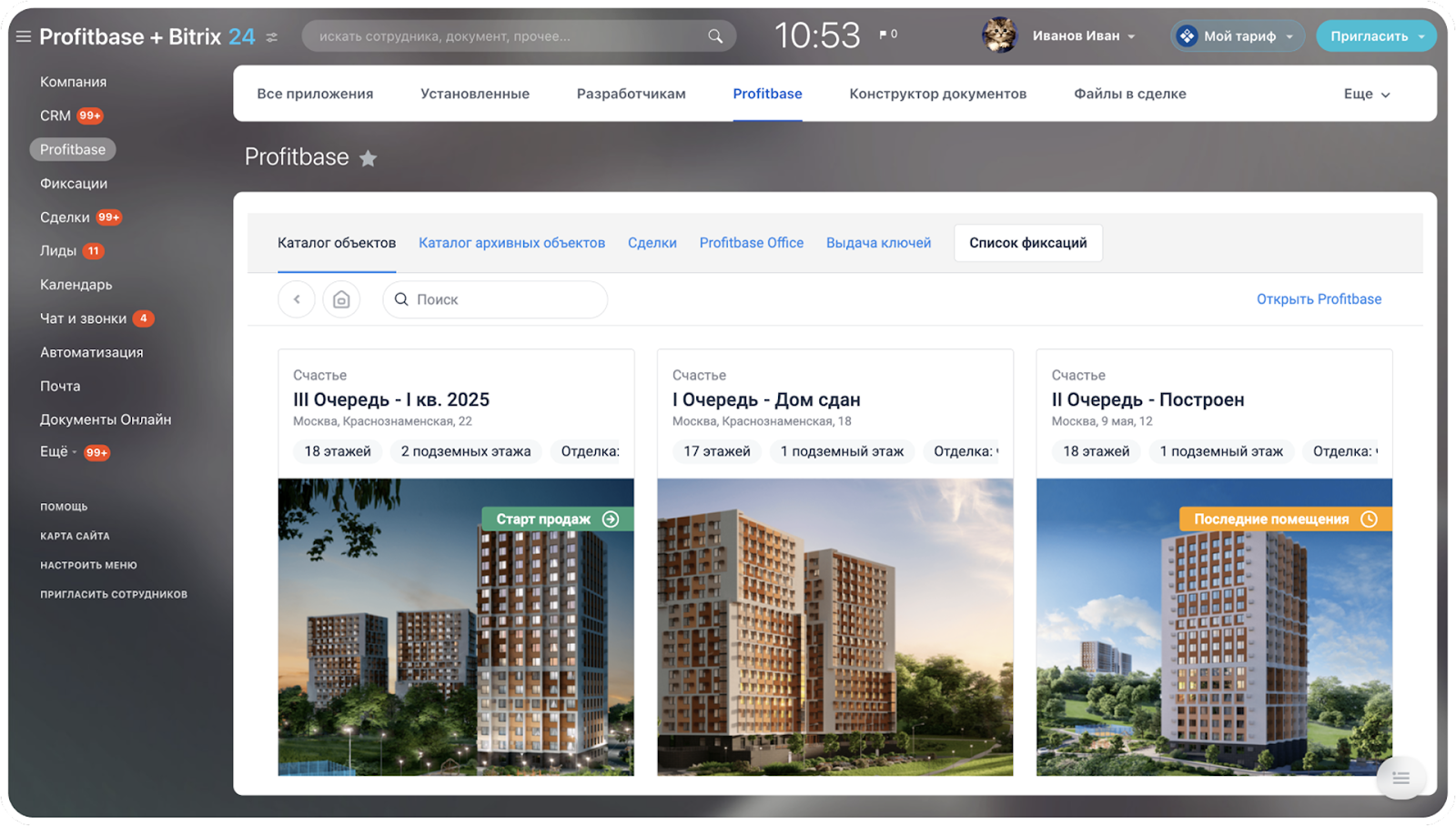This screenshot has height=826, width=1456.
Task: Click 'ПОМОЩЬ' sidebar link
Action: tap(64, 507)
